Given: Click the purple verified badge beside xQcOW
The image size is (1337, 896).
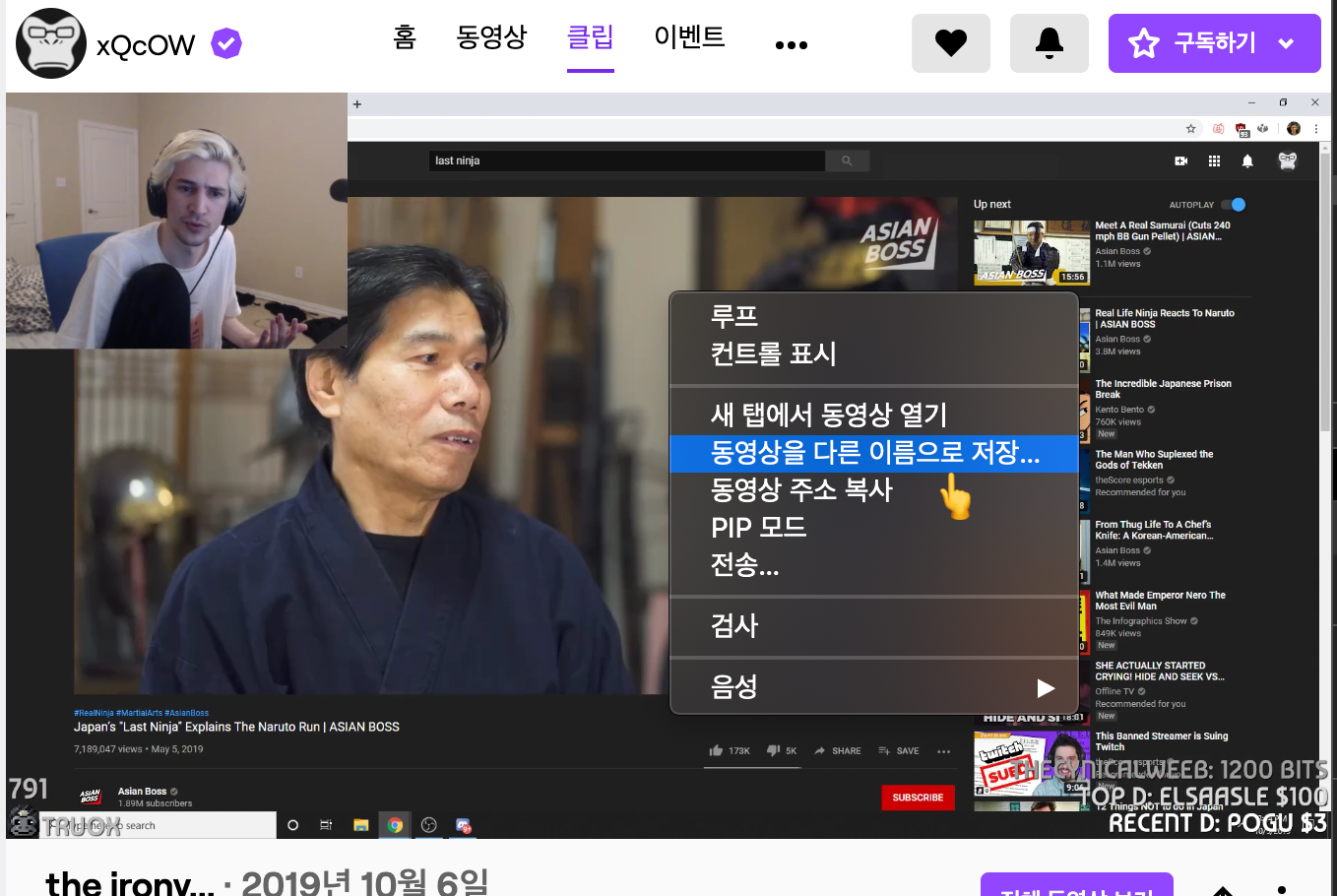Looking at the screenshot, I should coord(226,43).
